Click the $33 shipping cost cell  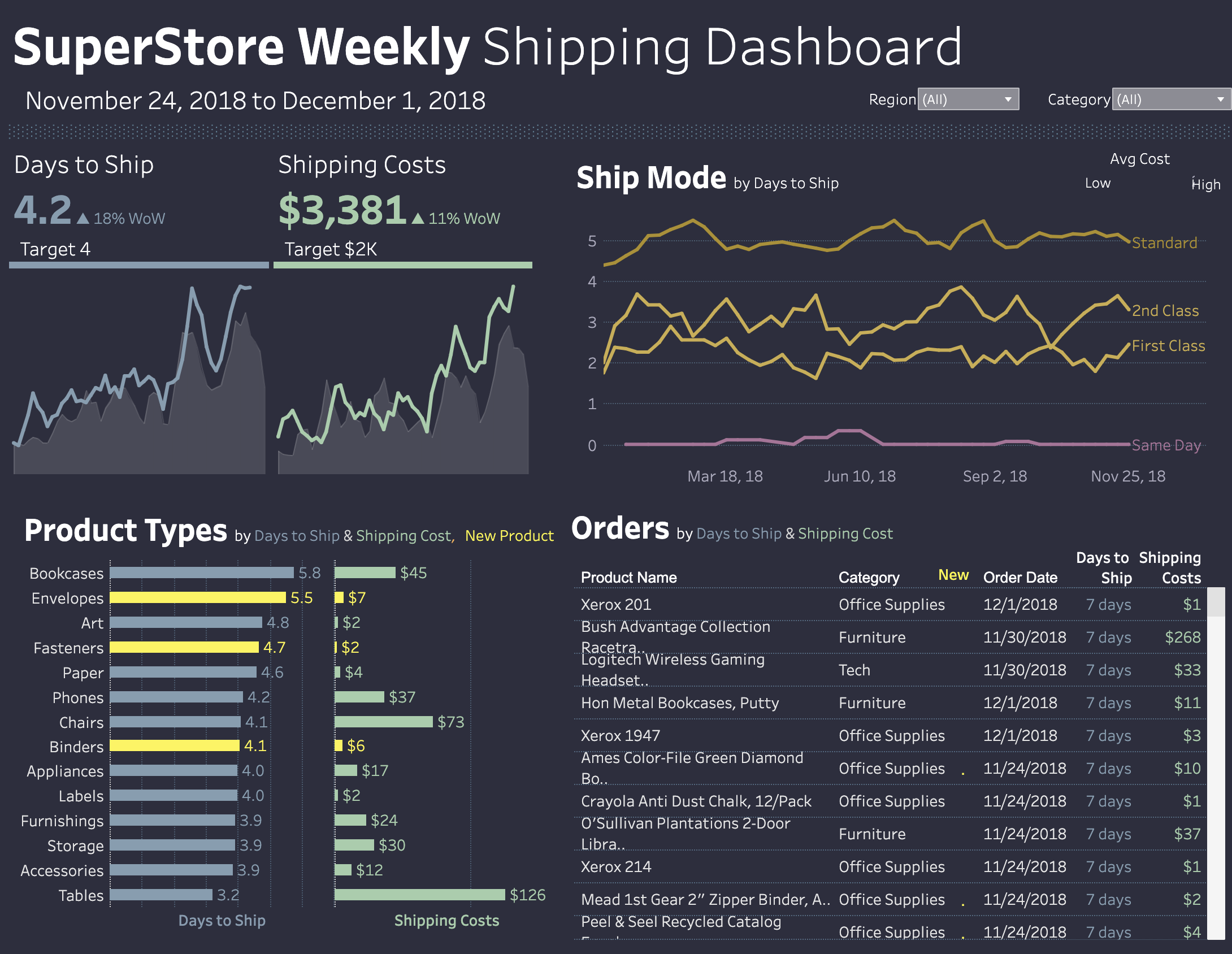pyautogui.click(x=1187, y=670)
